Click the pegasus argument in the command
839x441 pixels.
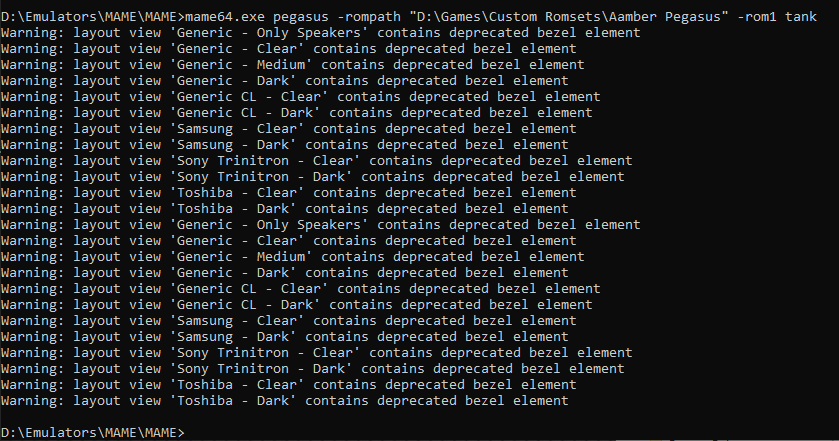tap(301, 17)
